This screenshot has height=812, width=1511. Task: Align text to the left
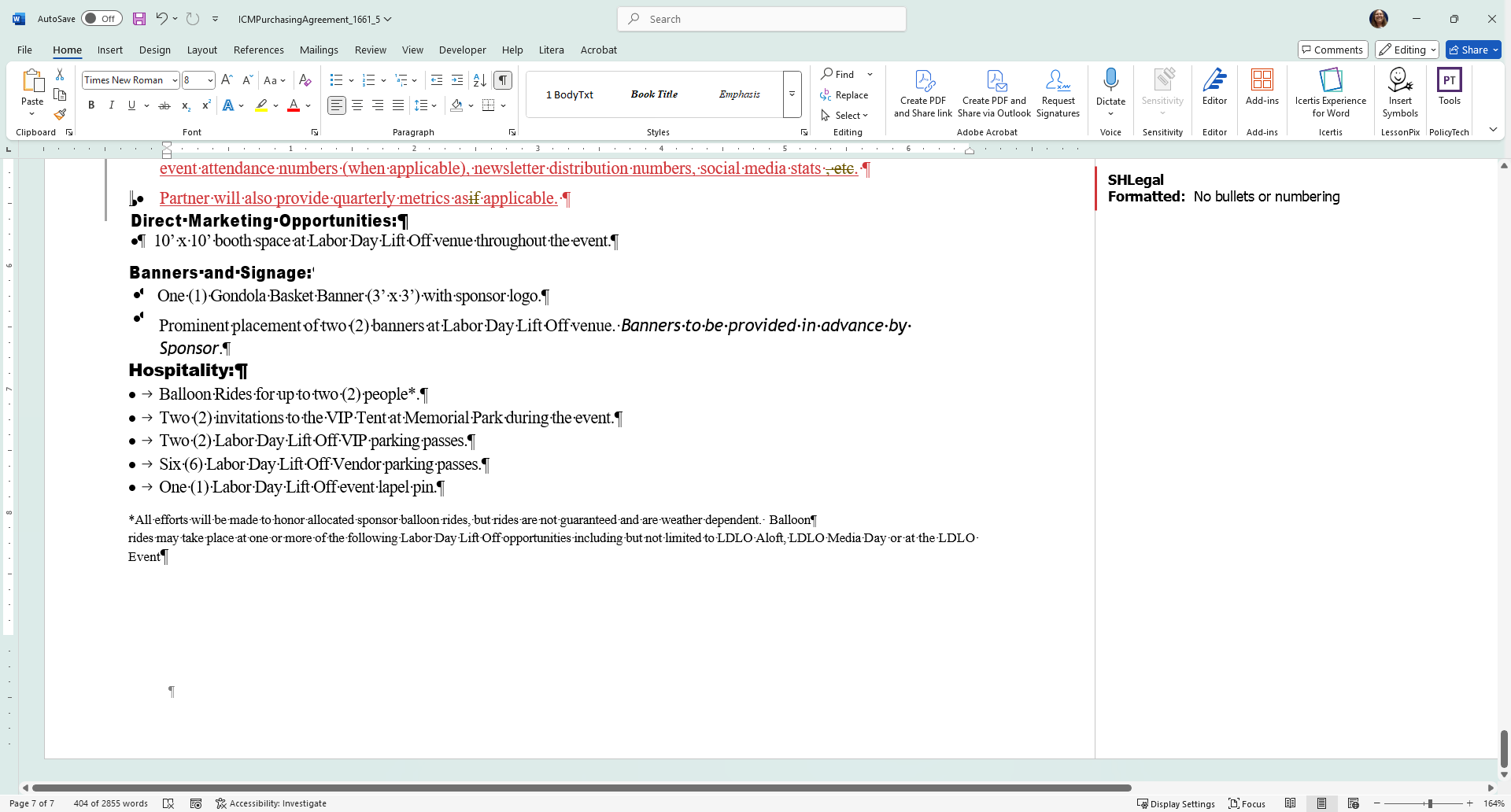pos(337,105)
